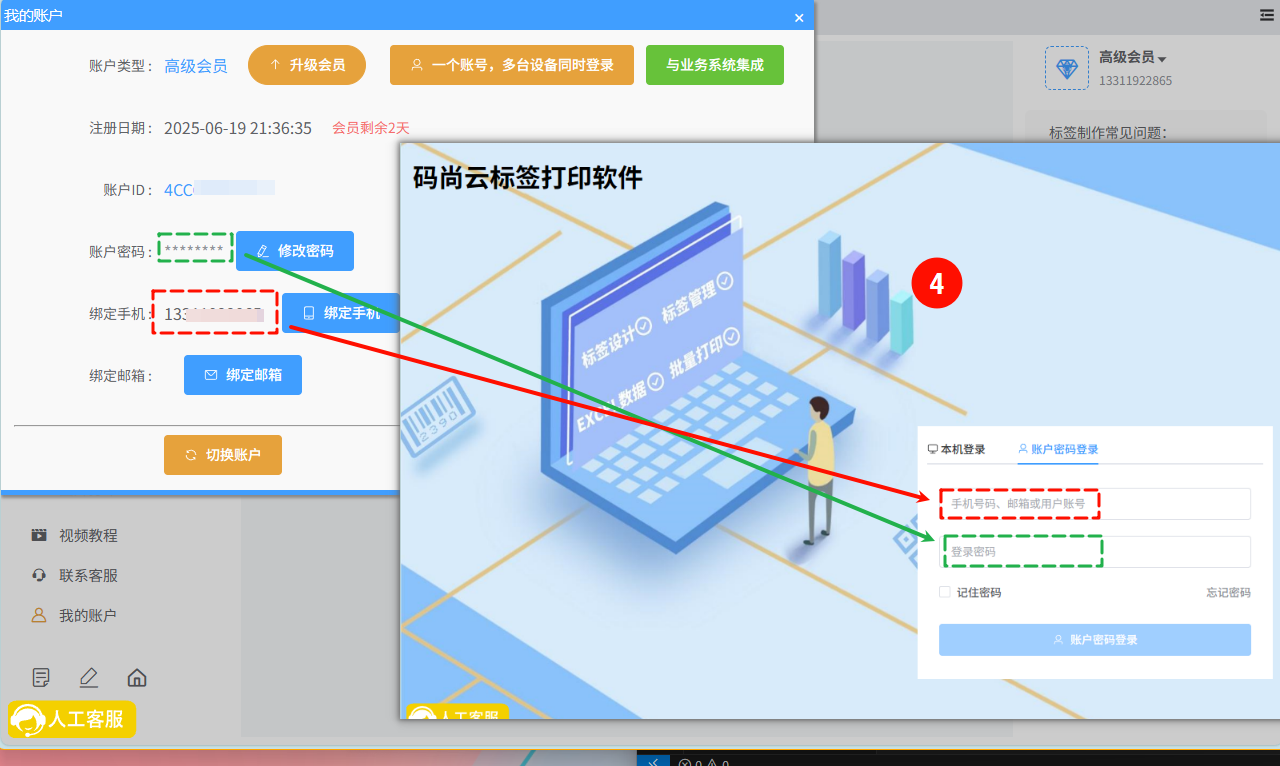Open 视频教程 in the sidebar
This screenshot has height=766, width=1280.
[88, 536]
